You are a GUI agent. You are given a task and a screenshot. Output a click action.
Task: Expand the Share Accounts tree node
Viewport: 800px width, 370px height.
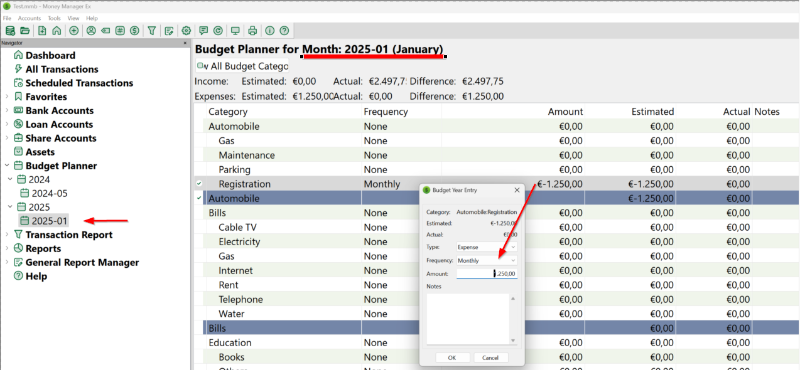(x=7, y=138)
